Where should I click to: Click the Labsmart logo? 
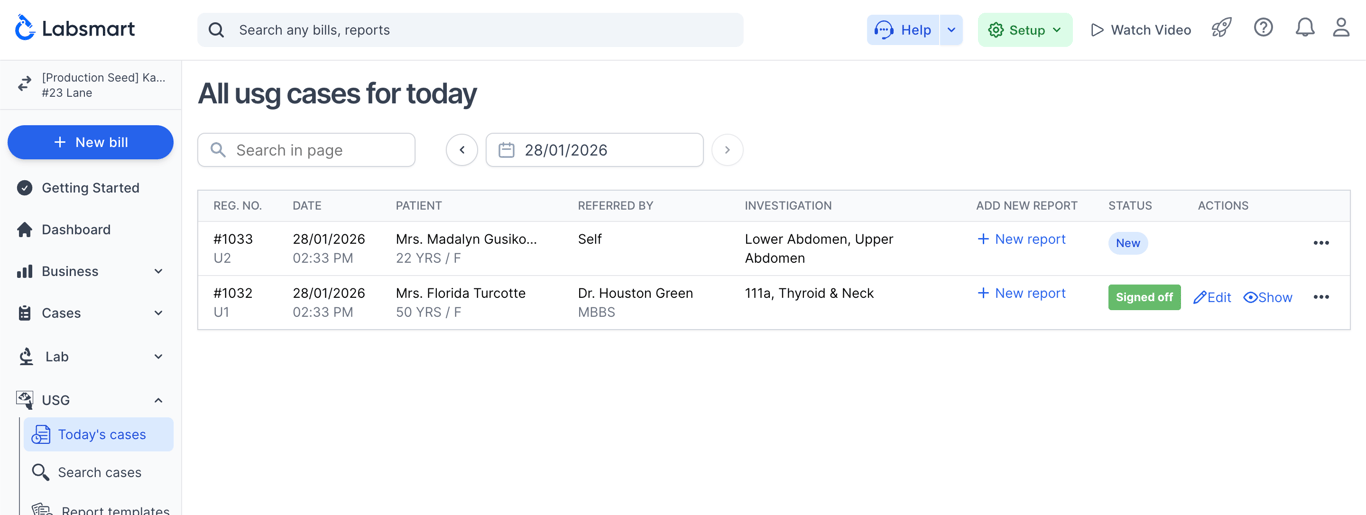click(x=75, y=29)
